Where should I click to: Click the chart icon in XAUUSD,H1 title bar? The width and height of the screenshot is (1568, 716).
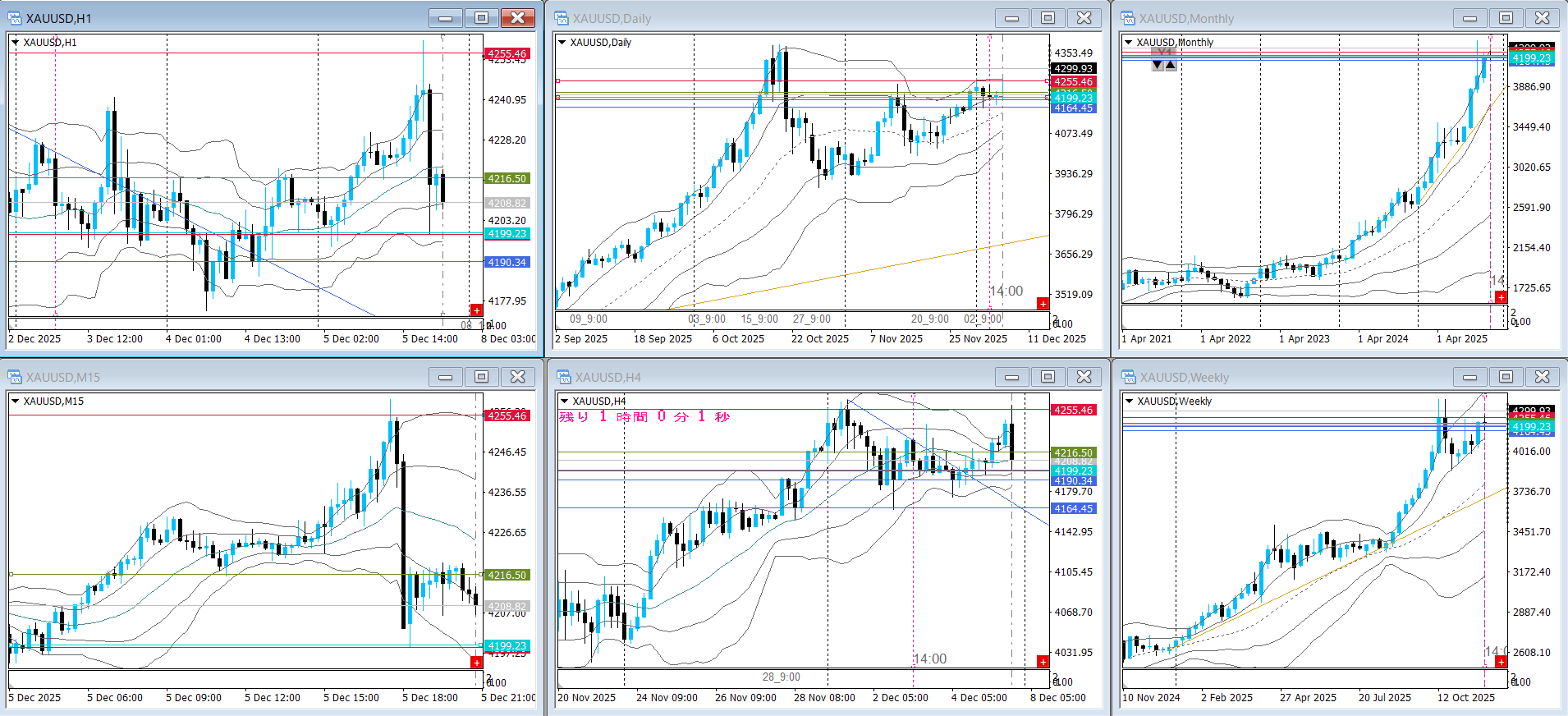(14, 18)
